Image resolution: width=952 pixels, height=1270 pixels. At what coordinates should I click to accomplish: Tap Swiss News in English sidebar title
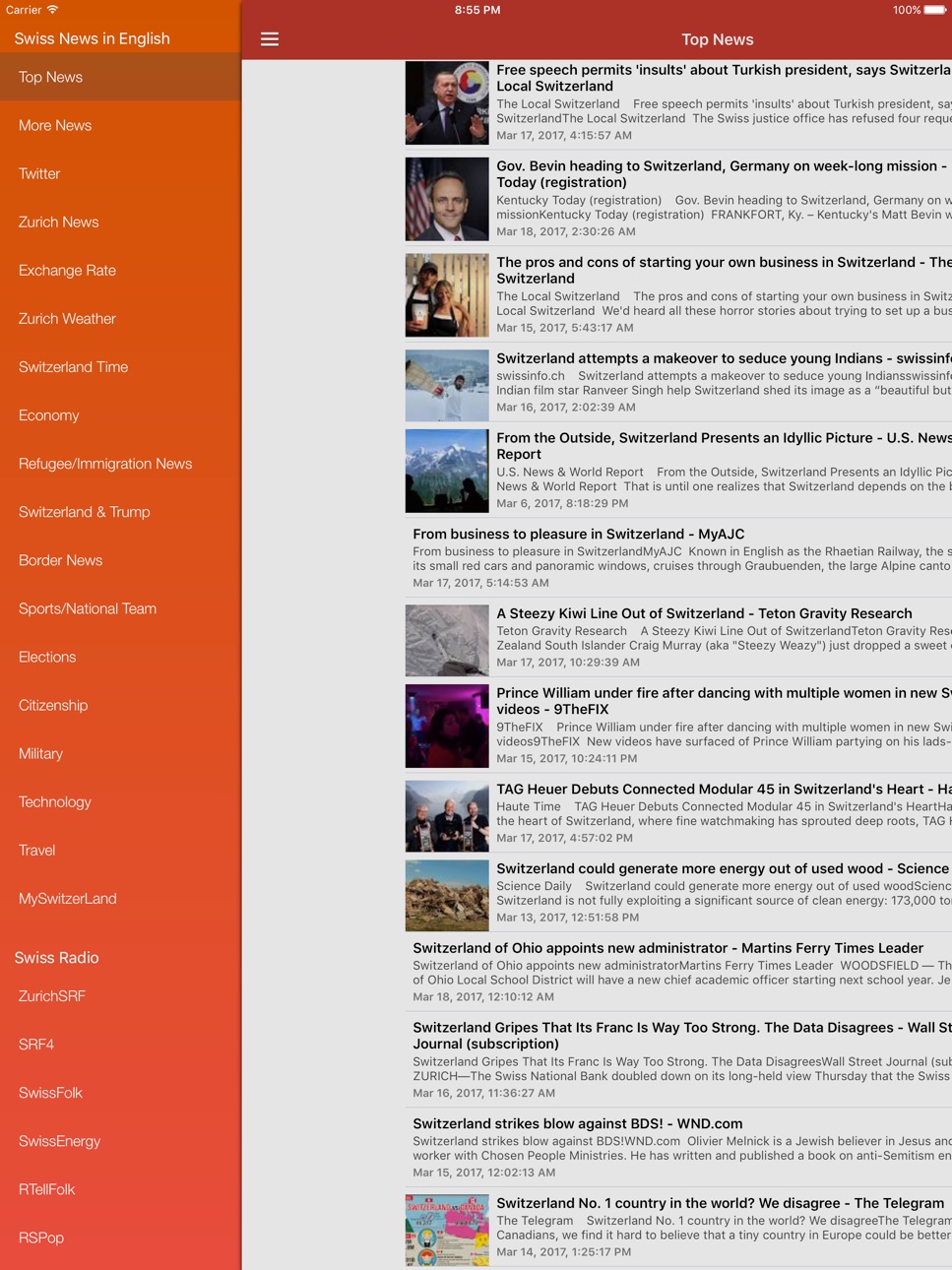[93, 38]
